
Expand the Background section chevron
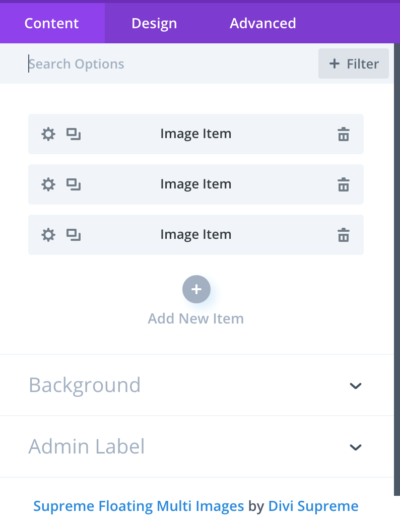pos(355,386)
